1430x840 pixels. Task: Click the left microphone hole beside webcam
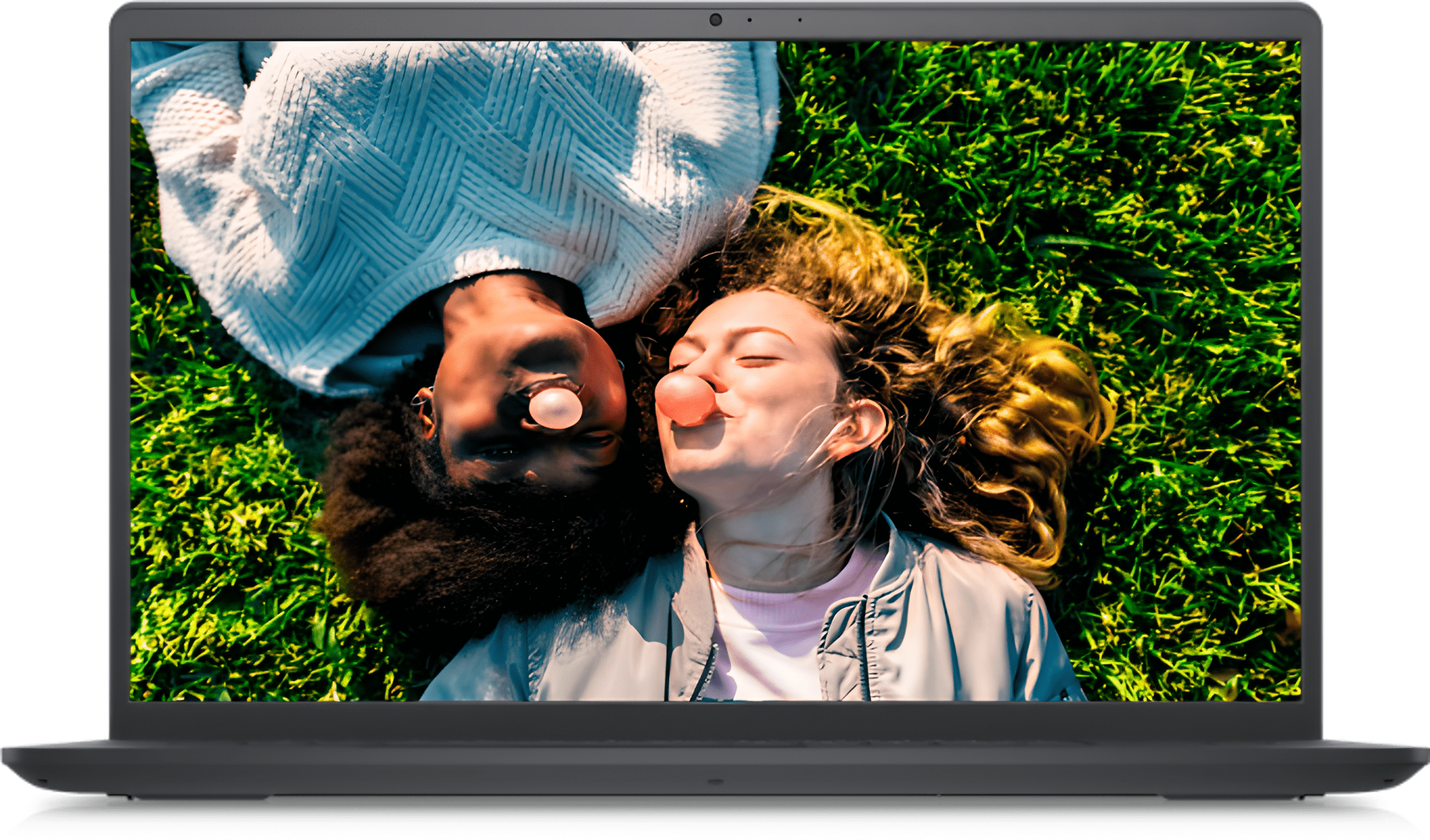tap(749, 20)
